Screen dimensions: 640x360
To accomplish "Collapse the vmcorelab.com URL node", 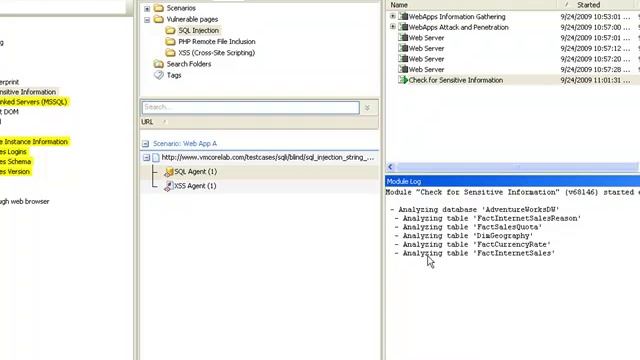I will pyautogui.click(x=146, y=158).
